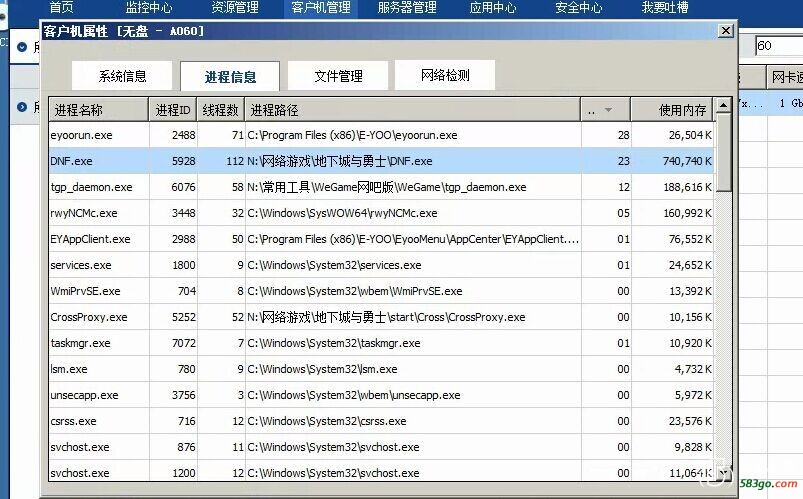Expand the row arrow at left edge
Screen dimensions: 803x499
coord(21,107)
